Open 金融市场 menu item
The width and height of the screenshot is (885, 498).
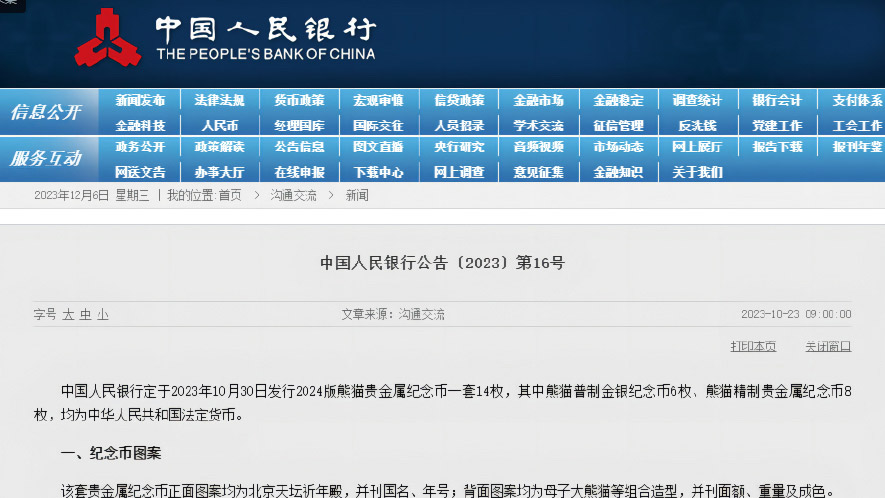[538, 101]
